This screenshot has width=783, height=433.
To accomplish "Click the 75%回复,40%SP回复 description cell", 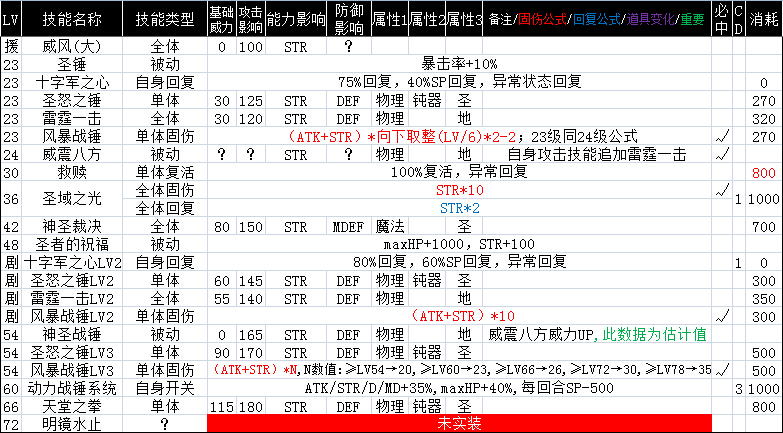I will coord(459,82).
